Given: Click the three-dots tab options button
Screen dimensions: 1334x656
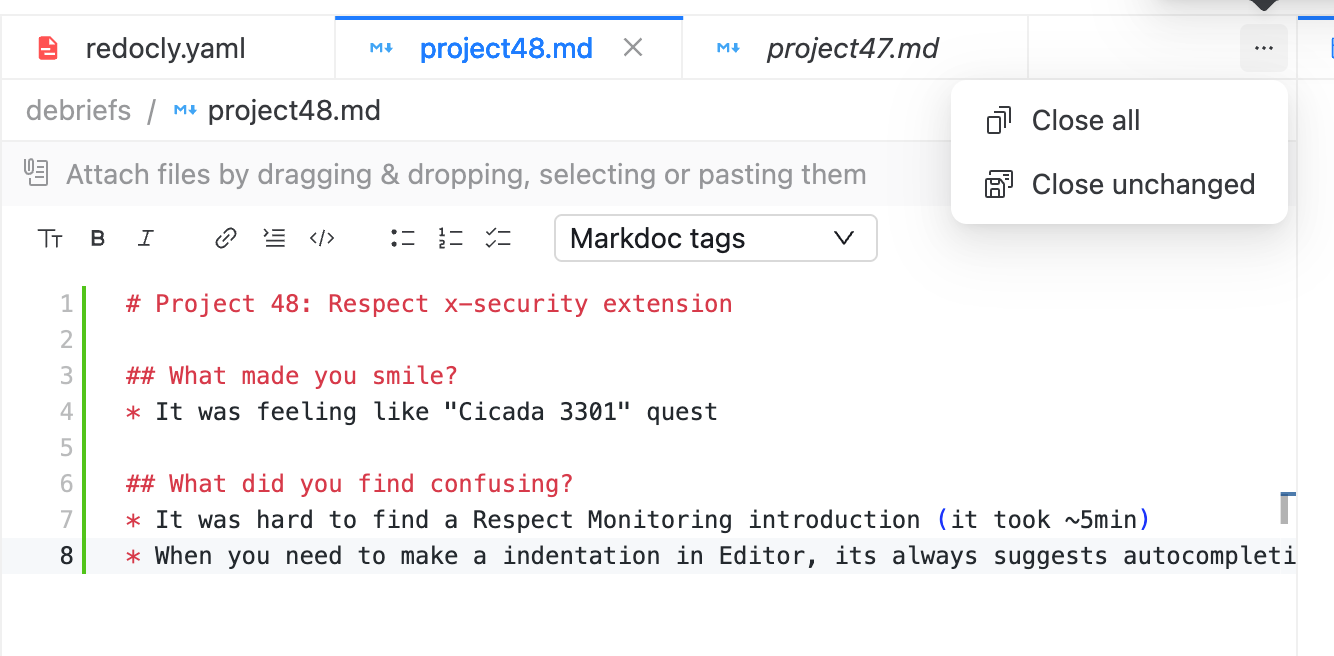Looking at the screenshot, I should (x=1264, y=48).
